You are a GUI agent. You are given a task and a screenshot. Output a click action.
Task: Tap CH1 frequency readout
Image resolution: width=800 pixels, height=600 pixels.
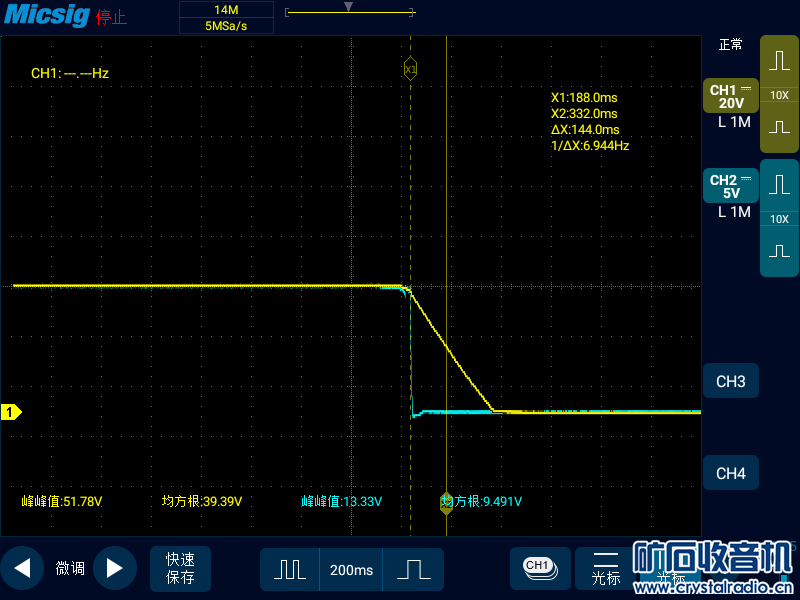coord(70,73)
